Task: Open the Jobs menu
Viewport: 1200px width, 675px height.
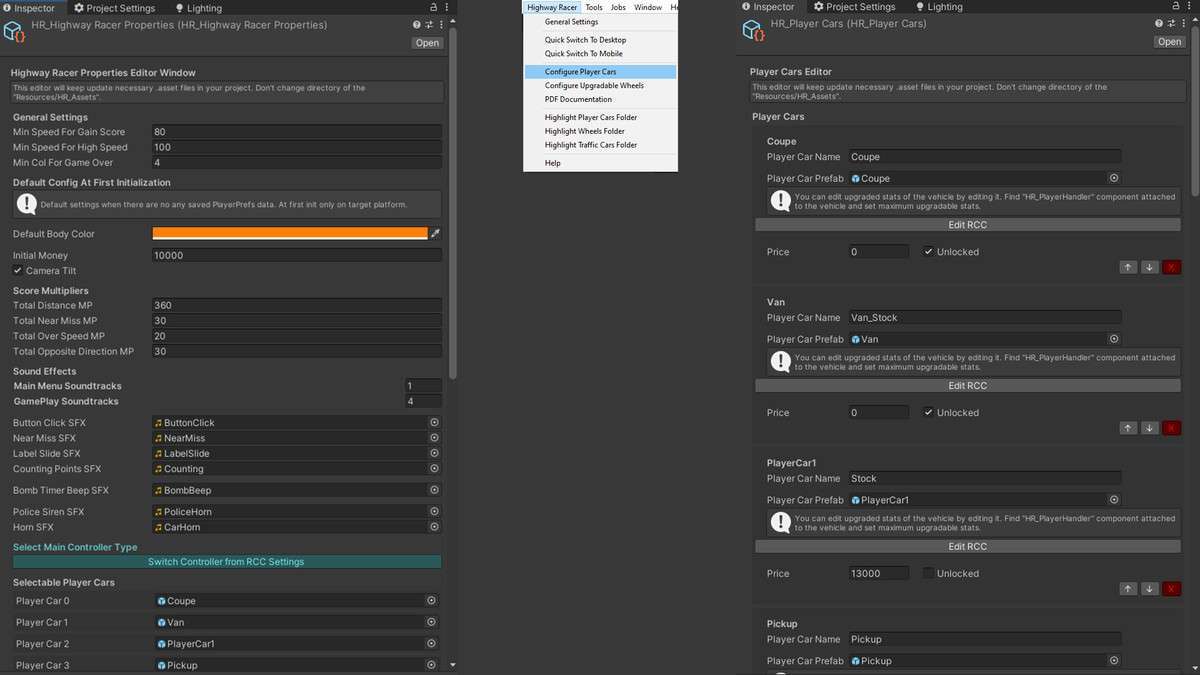Action: pyautogui.click(x=618, y=7)
